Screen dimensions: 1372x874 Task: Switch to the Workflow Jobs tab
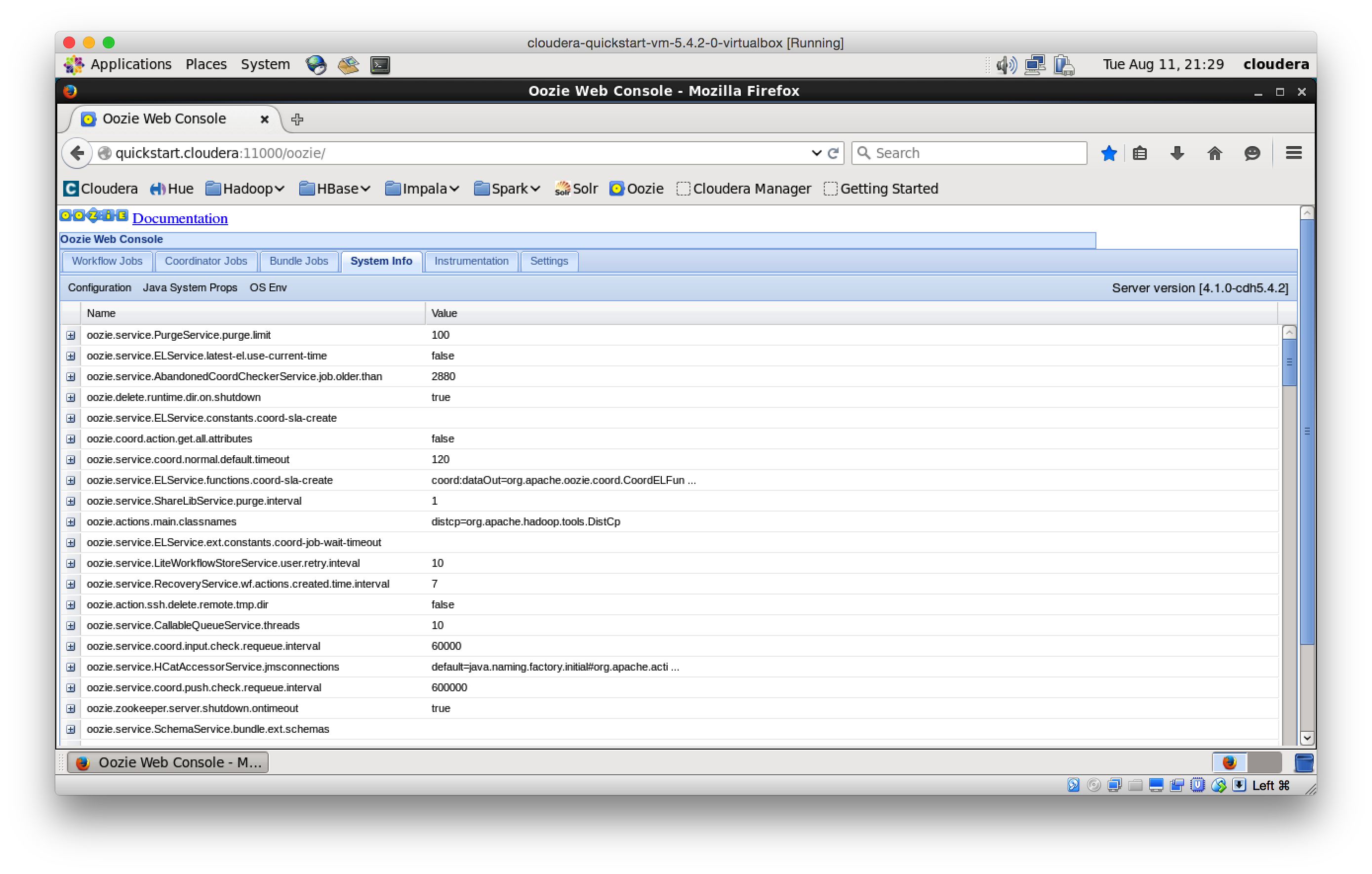coord(107,261)
